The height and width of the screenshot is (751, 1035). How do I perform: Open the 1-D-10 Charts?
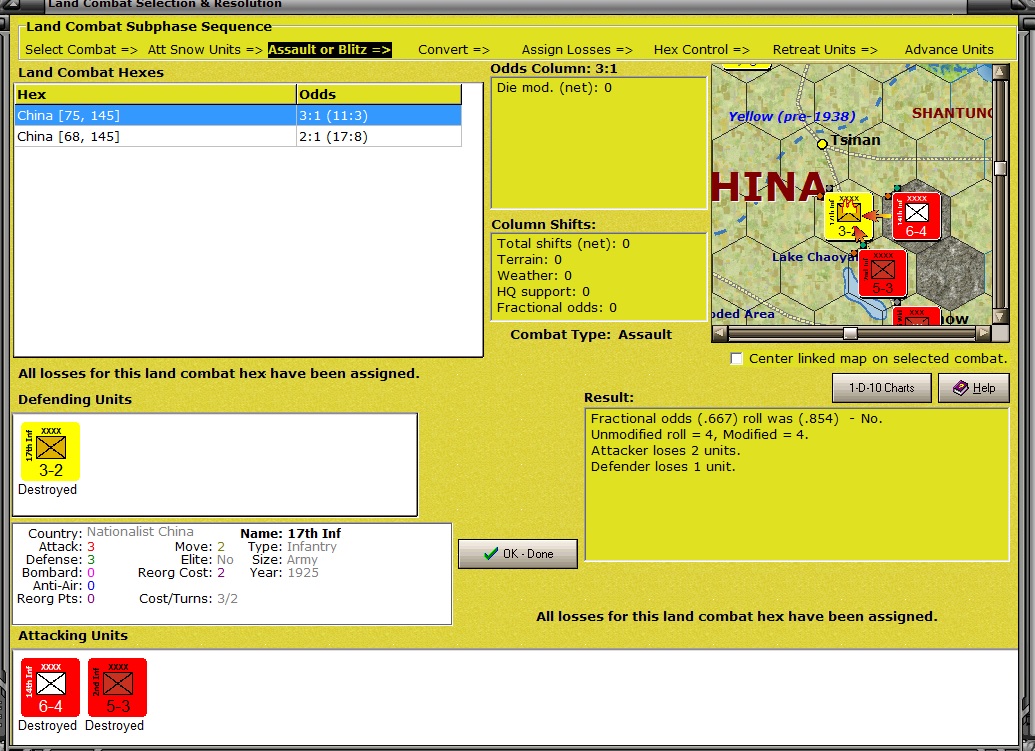[x=881, y=388]
